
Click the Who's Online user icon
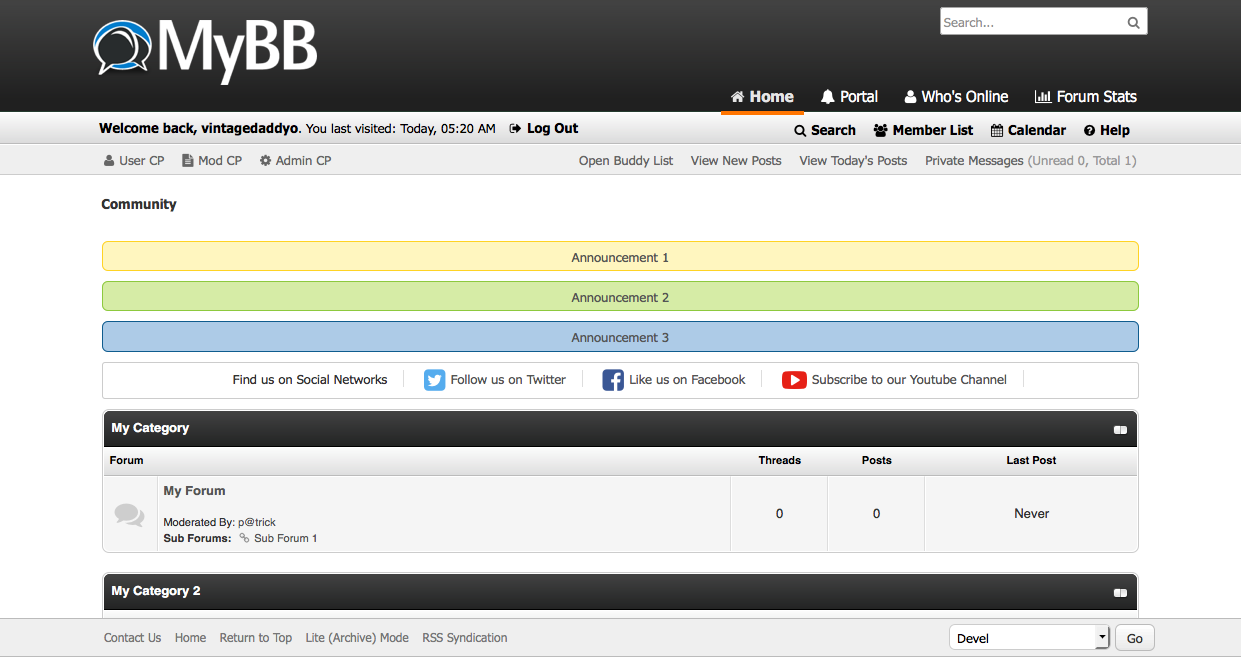click(911, 97)
